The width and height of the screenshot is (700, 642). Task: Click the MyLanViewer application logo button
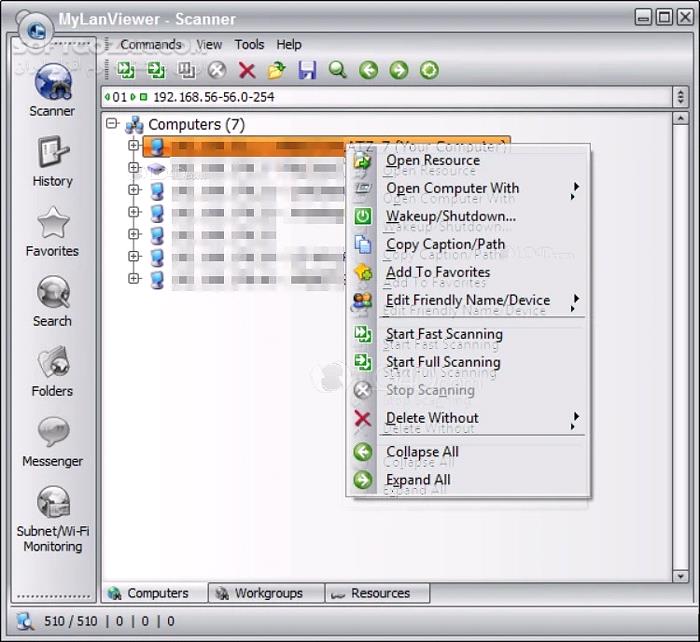[36, 29]
